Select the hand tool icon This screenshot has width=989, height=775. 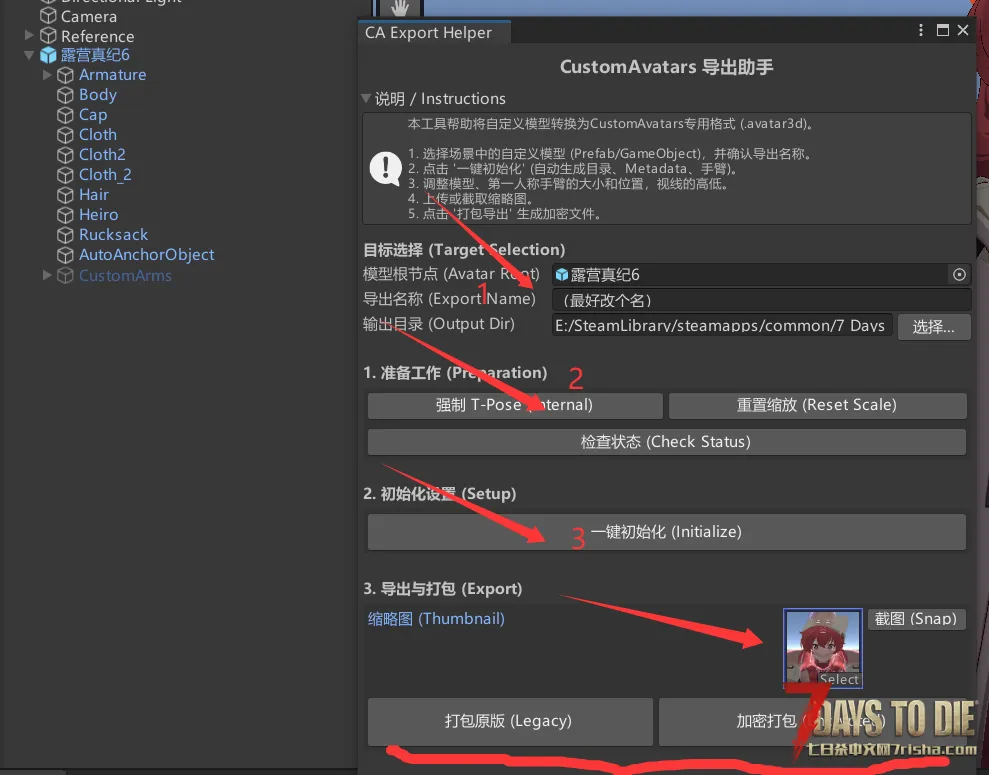pos(400,8)
